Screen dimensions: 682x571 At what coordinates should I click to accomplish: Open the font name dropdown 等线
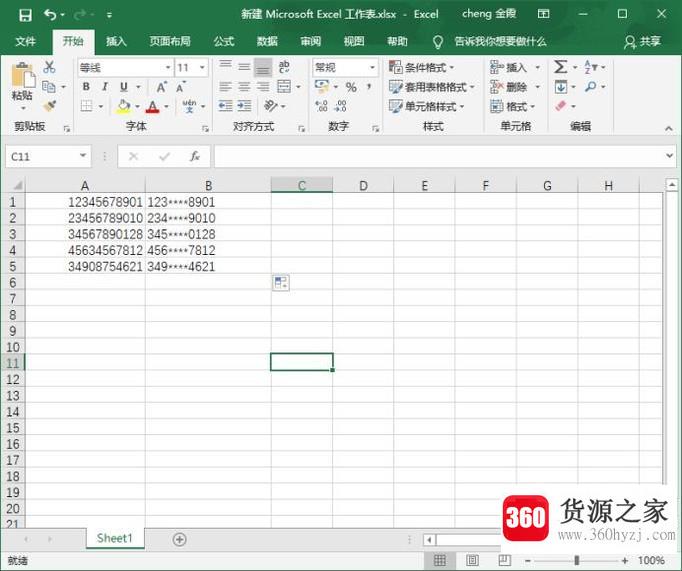168,68
